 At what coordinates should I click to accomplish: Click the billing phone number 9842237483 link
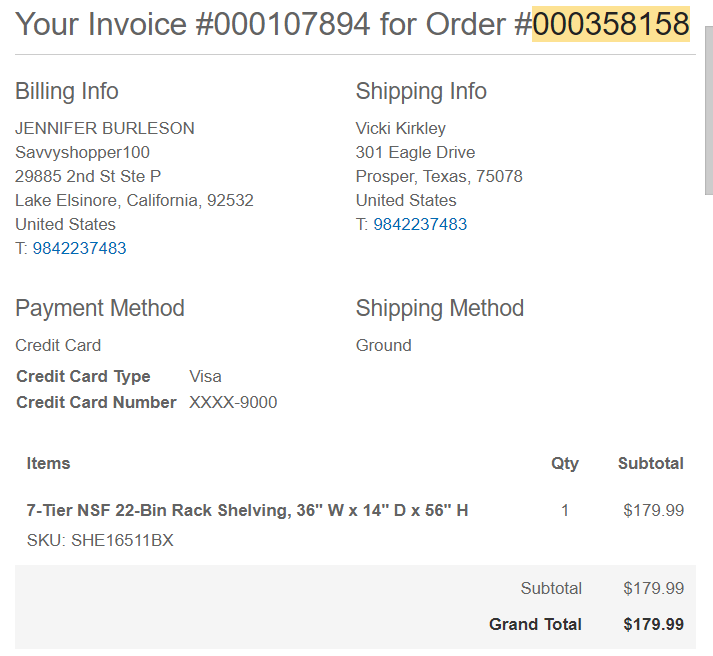79,248
